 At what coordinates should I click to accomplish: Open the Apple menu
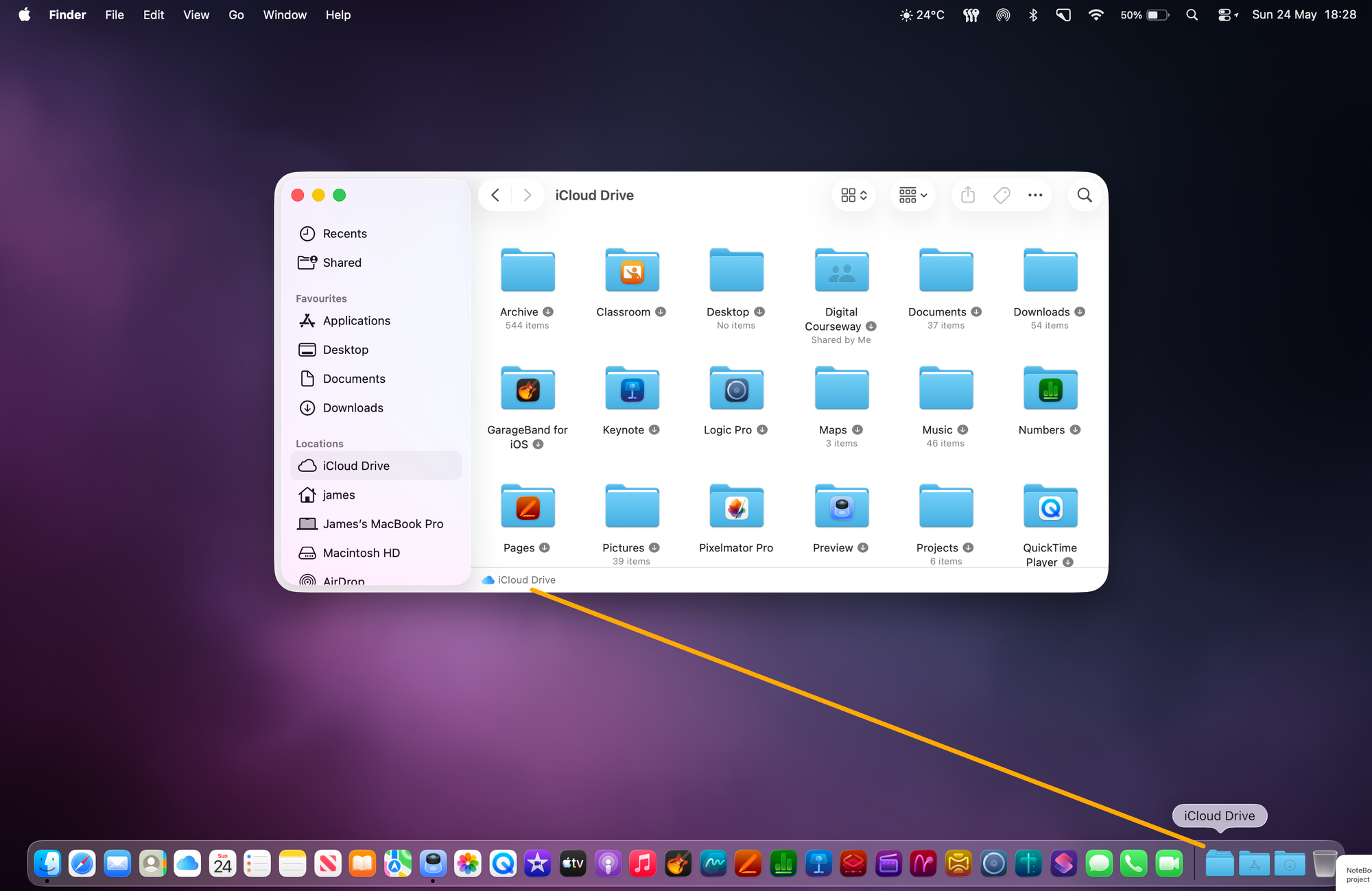[25, 15]
